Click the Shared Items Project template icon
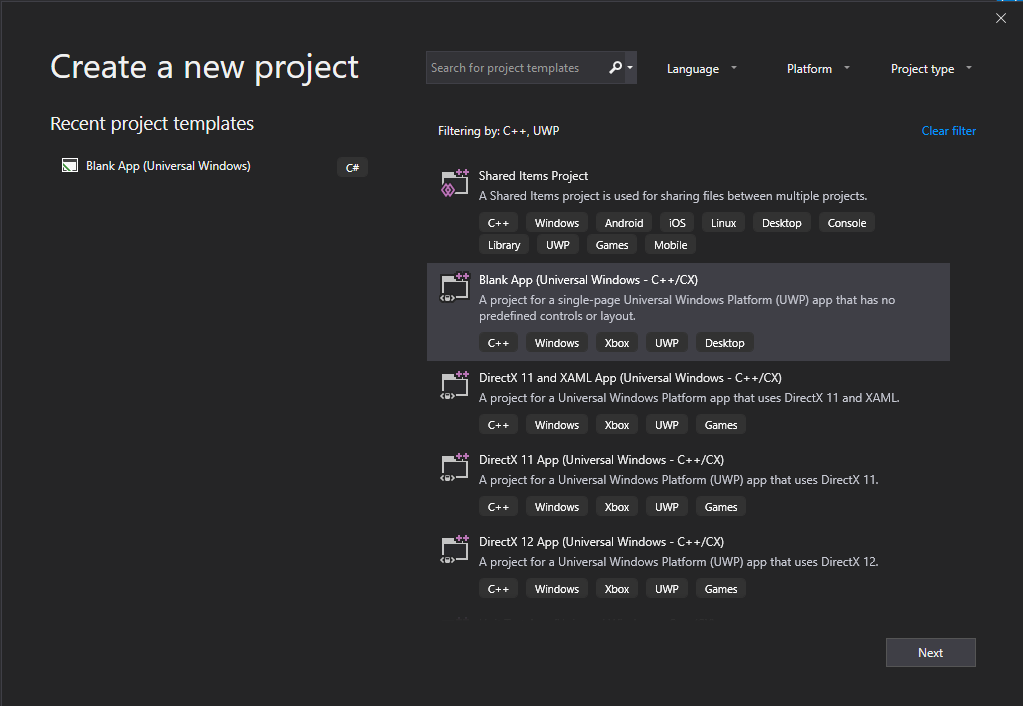Viewport: 1023px width, 706px height. coord(454,182)
